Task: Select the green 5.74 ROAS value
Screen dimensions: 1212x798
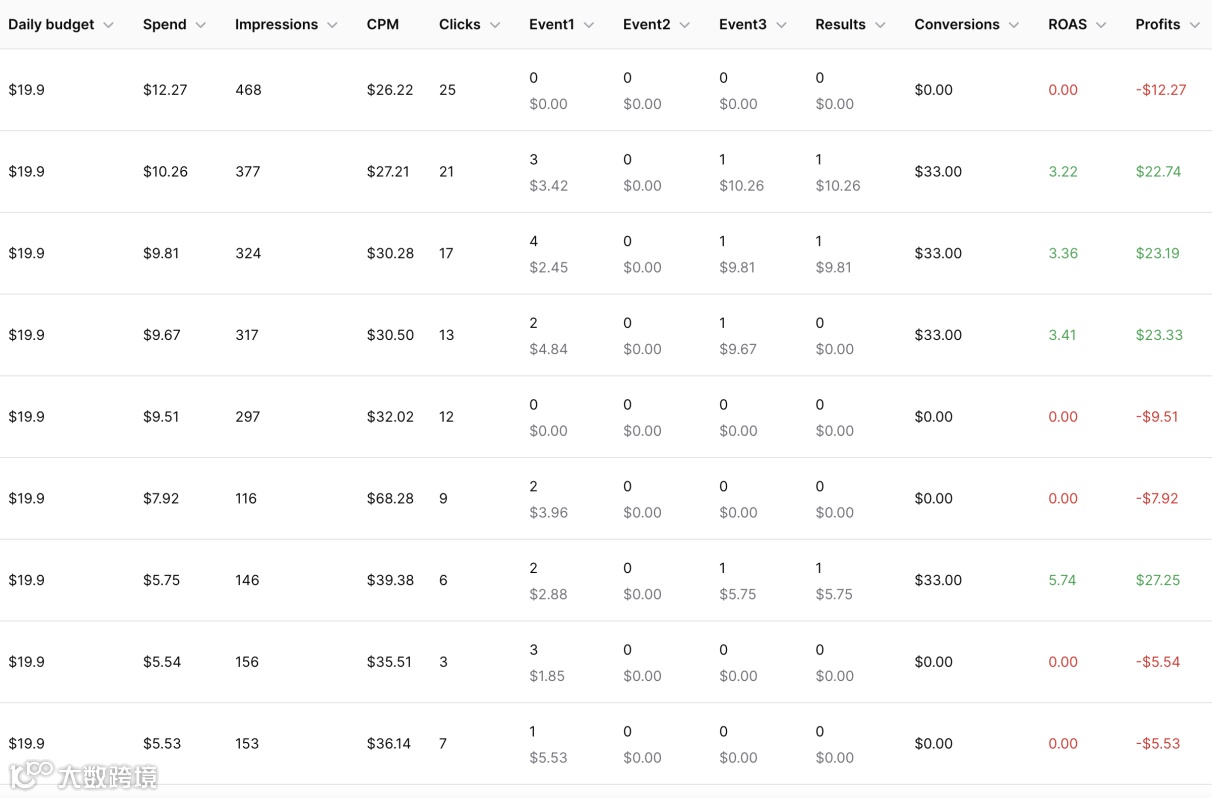Action: (x=1062, y=580)
